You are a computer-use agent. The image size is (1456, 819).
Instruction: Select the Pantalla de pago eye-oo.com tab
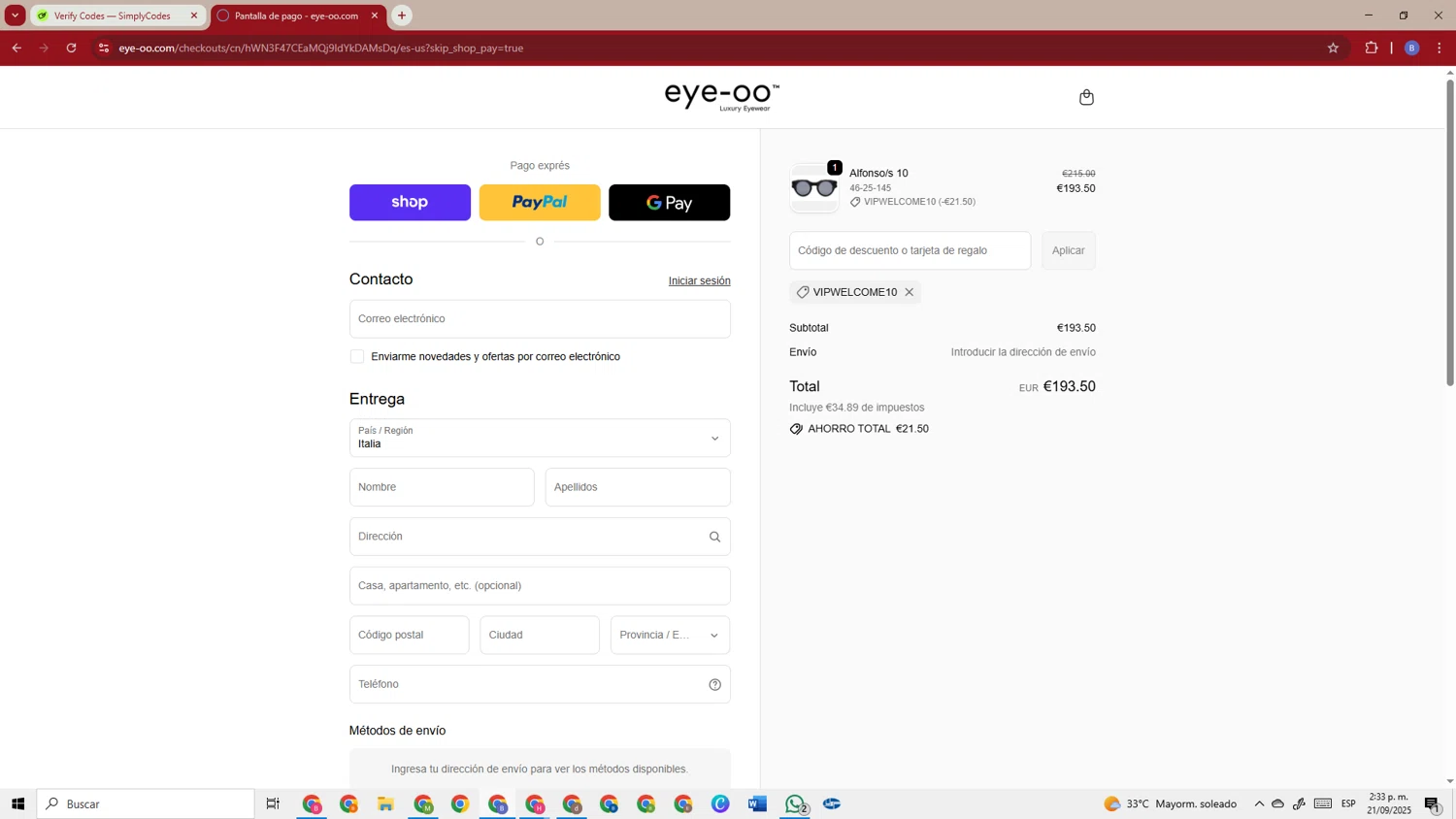[295, 16]
